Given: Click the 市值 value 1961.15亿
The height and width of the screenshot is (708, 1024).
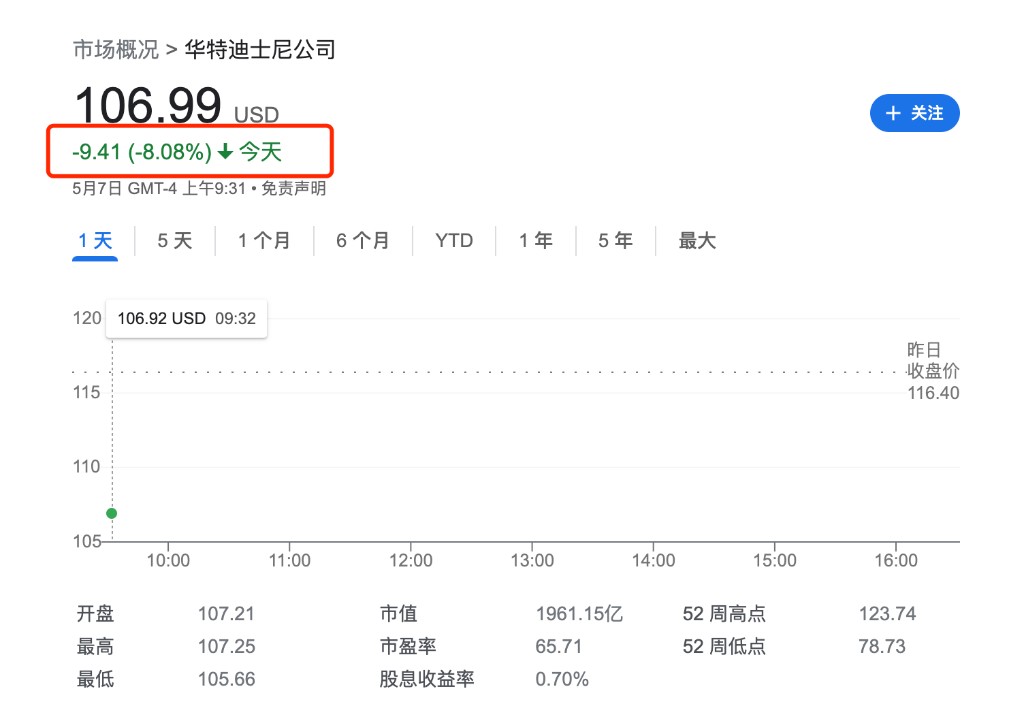Looking at the screenshot, I should pos(579,614).
